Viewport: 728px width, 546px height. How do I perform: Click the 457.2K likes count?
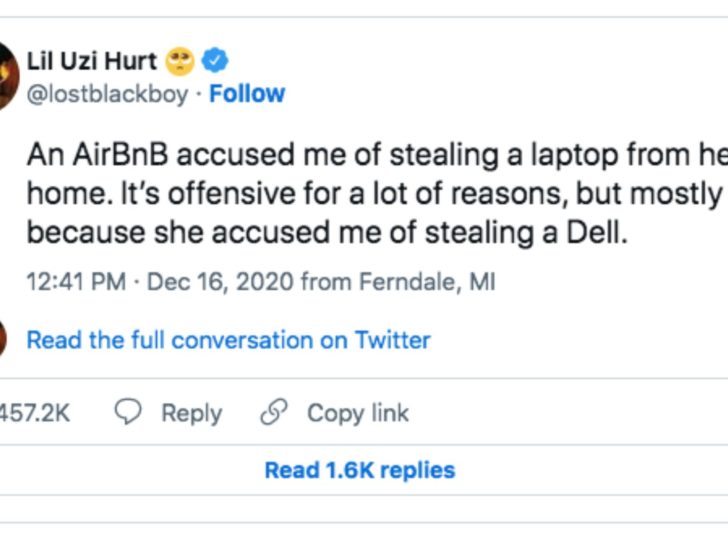tap(34, 413)
